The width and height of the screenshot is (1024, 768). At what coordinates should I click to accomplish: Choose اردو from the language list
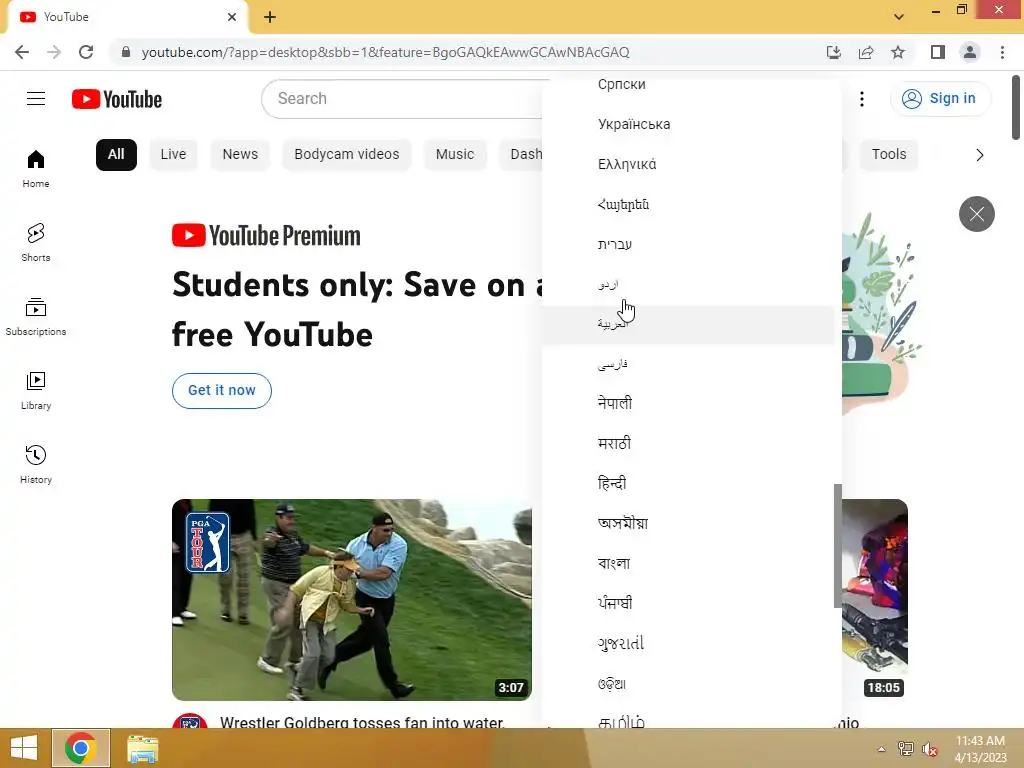point(688,284)
